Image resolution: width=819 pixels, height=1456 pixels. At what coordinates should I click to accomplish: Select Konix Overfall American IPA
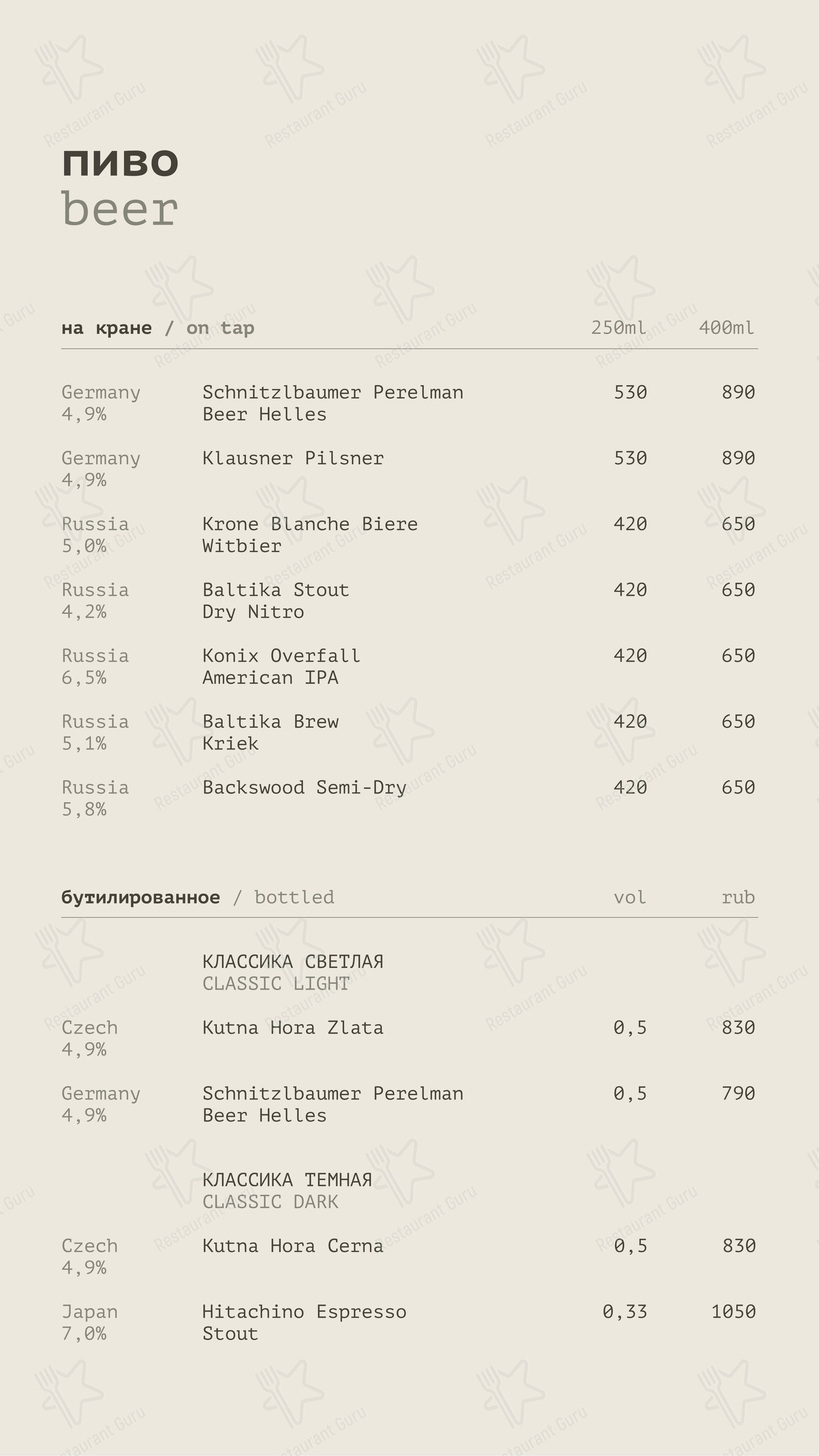click(x=281, y=666)
